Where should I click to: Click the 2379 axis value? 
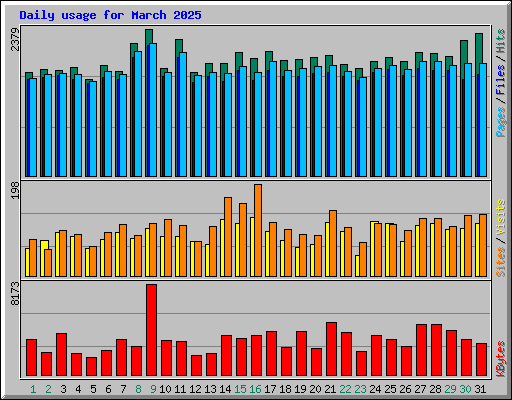click(x=16, y=39)
